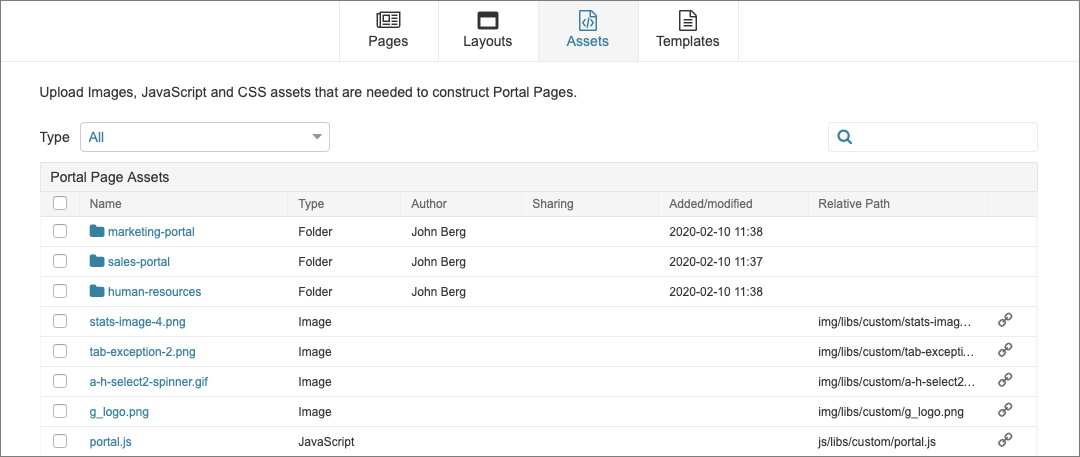Click into the asset search field
This screenshot has width=1080, height=457.
pos(942,137)
